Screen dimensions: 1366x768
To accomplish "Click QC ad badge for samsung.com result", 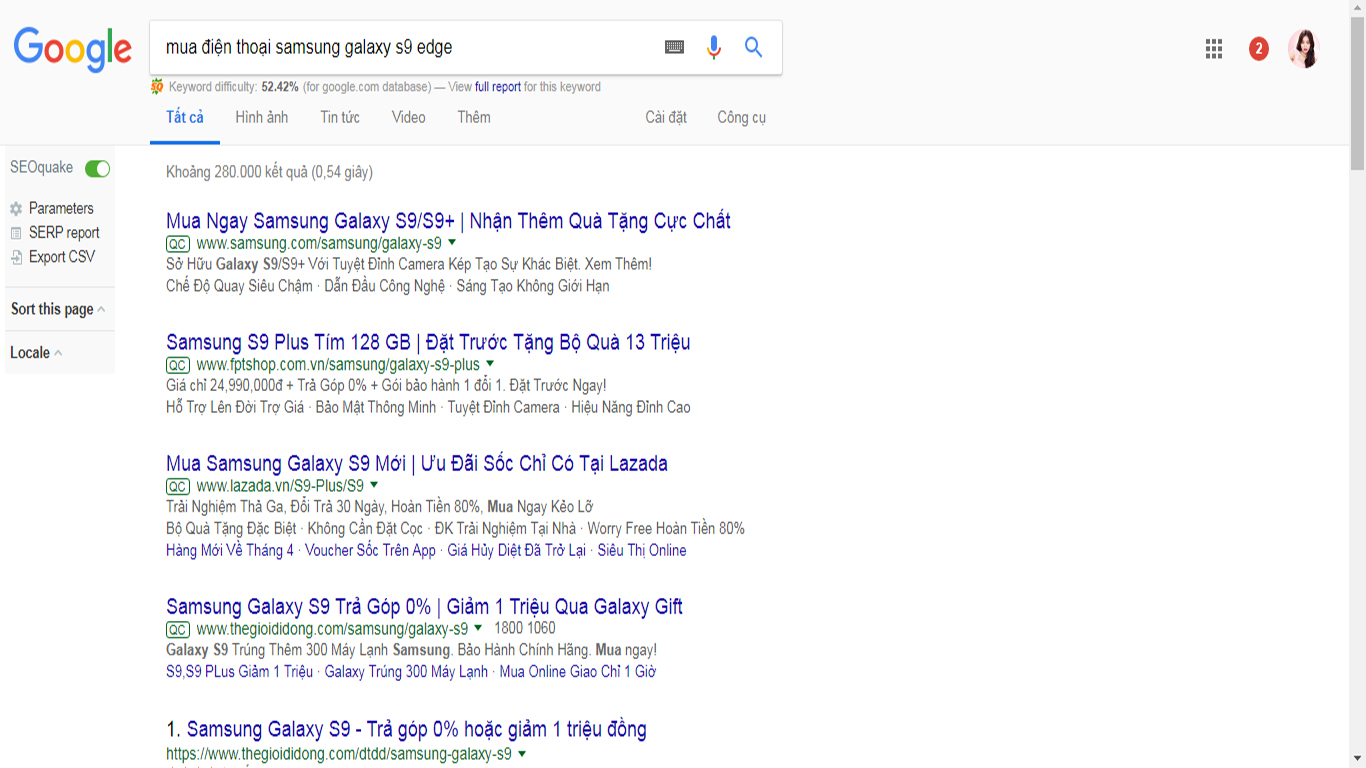I will 178,244.
